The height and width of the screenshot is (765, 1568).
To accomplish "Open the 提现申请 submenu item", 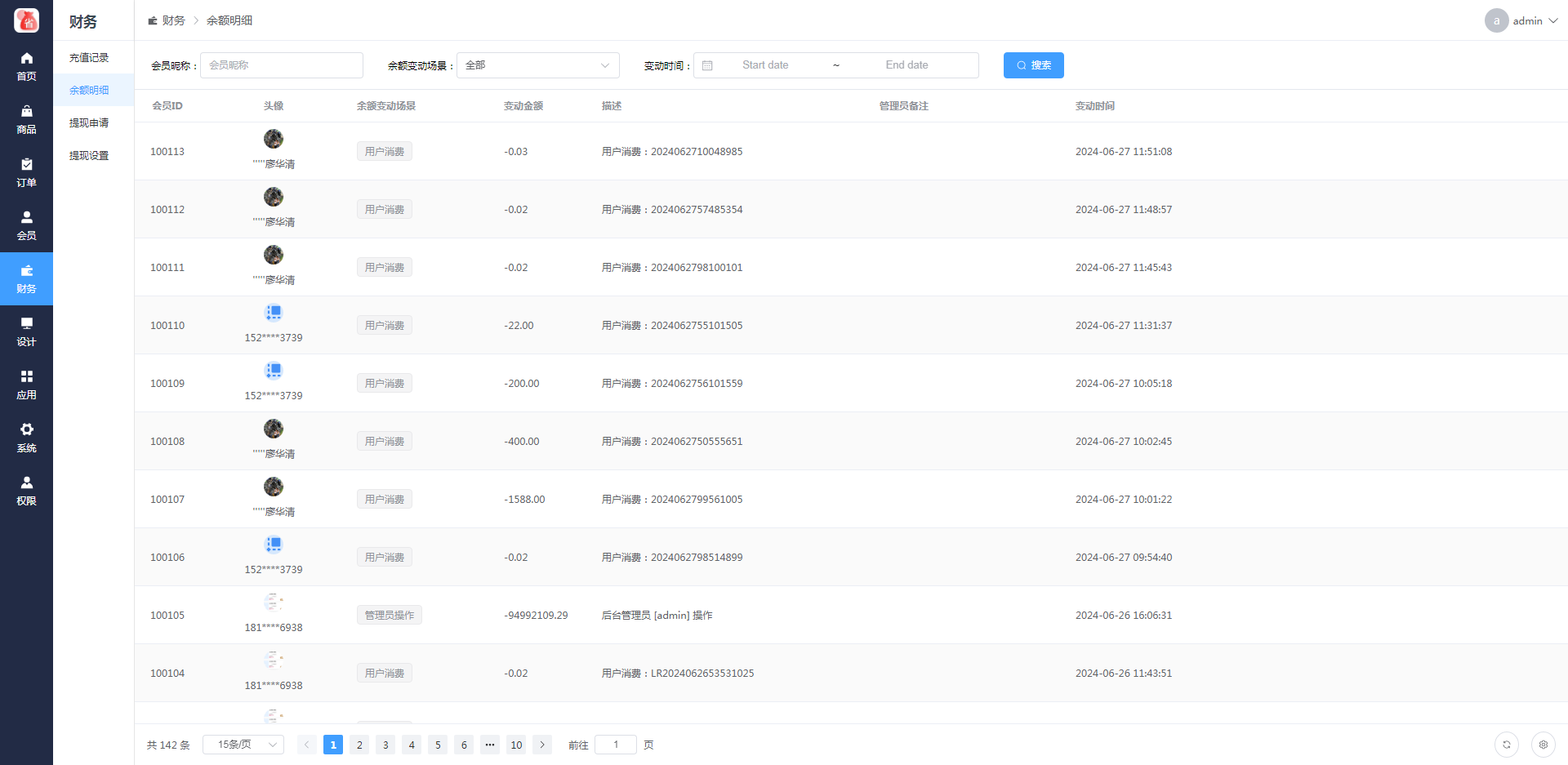I will pos(89,123).
